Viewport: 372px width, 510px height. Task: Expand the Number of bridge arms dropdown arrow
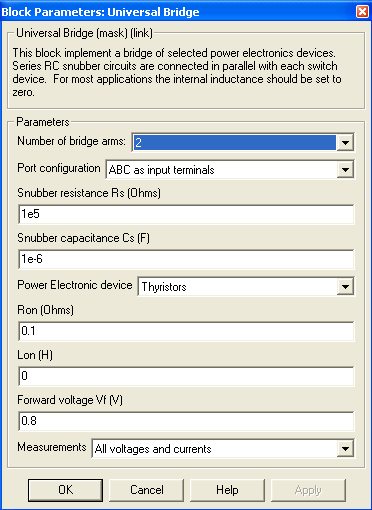pyautogui.click(x=345, y=143)
